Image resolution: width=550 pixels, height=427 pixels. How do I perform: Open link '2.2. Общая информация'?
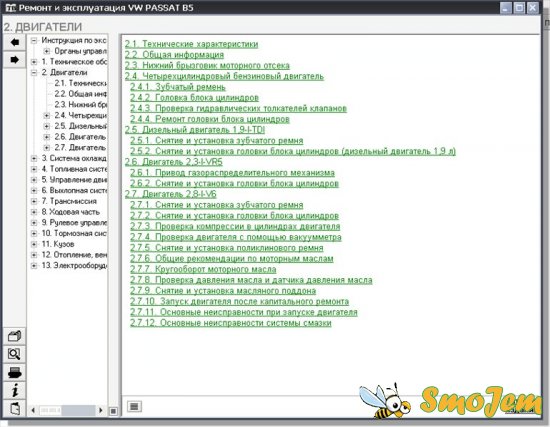click(x=174, y=55)
